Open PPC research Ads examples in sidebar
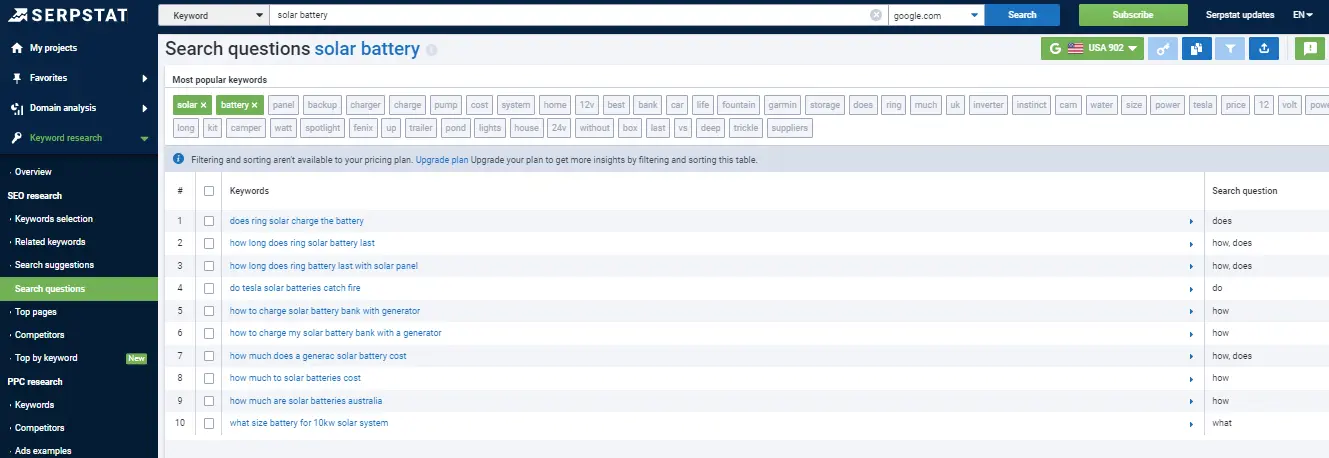Screen dimensions: 1329x458 coord(43,451)
